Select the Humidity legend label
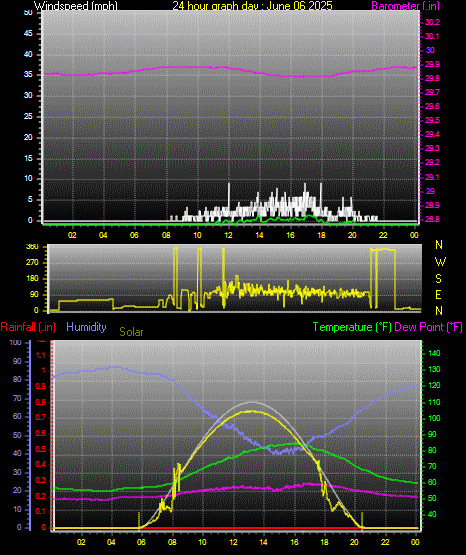Image resolution: width=466 pixels, height=555 pixels. click(x=86, y=327)
